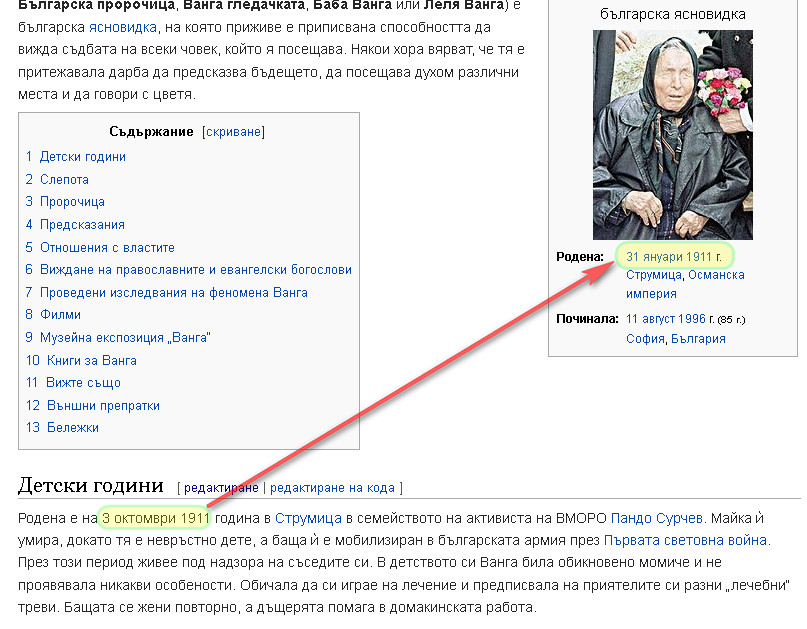The image size is (807, 629).
Task: Open the Детски години TOC entry
Action: 79,156
